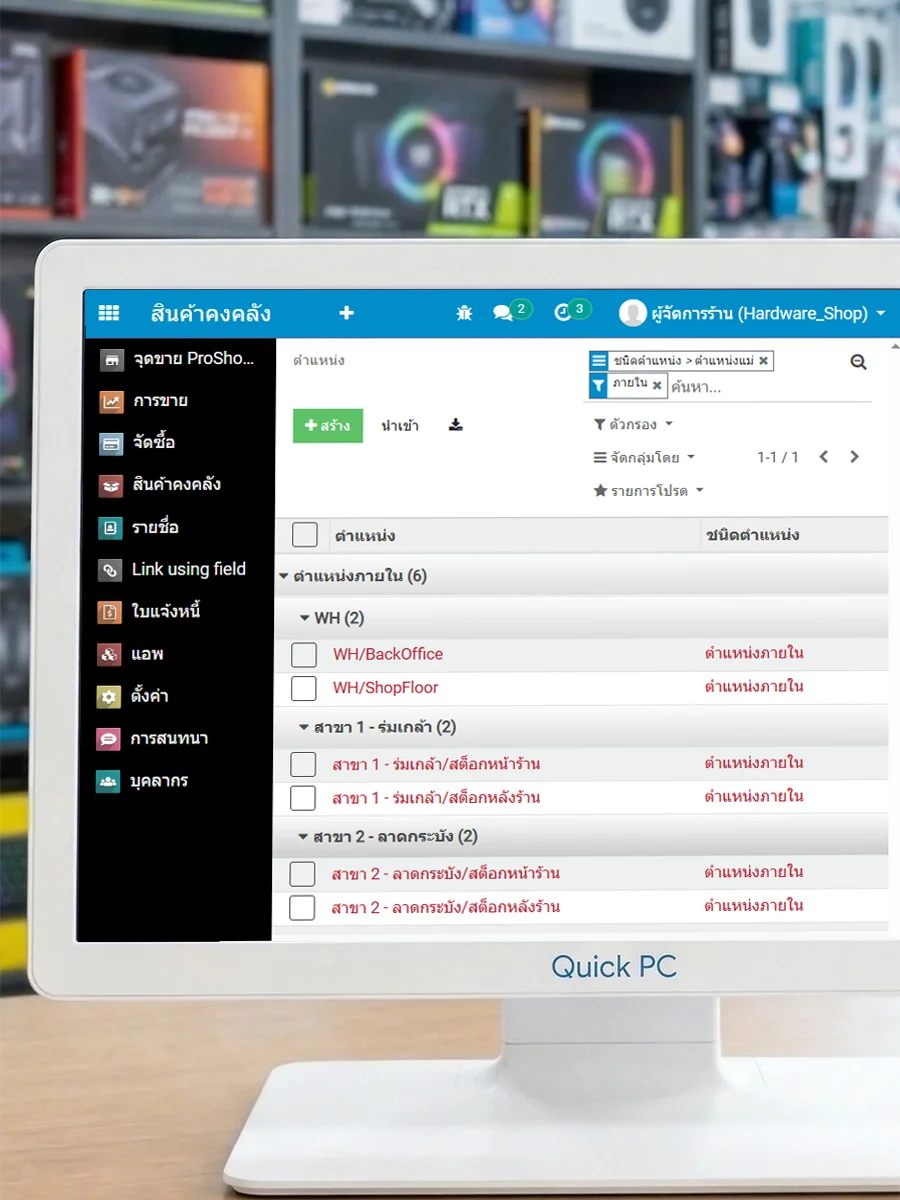This screenshot has height=1200, width=900.
Task: Check the WH/BackOffice row checkbox
Action: 304,655
